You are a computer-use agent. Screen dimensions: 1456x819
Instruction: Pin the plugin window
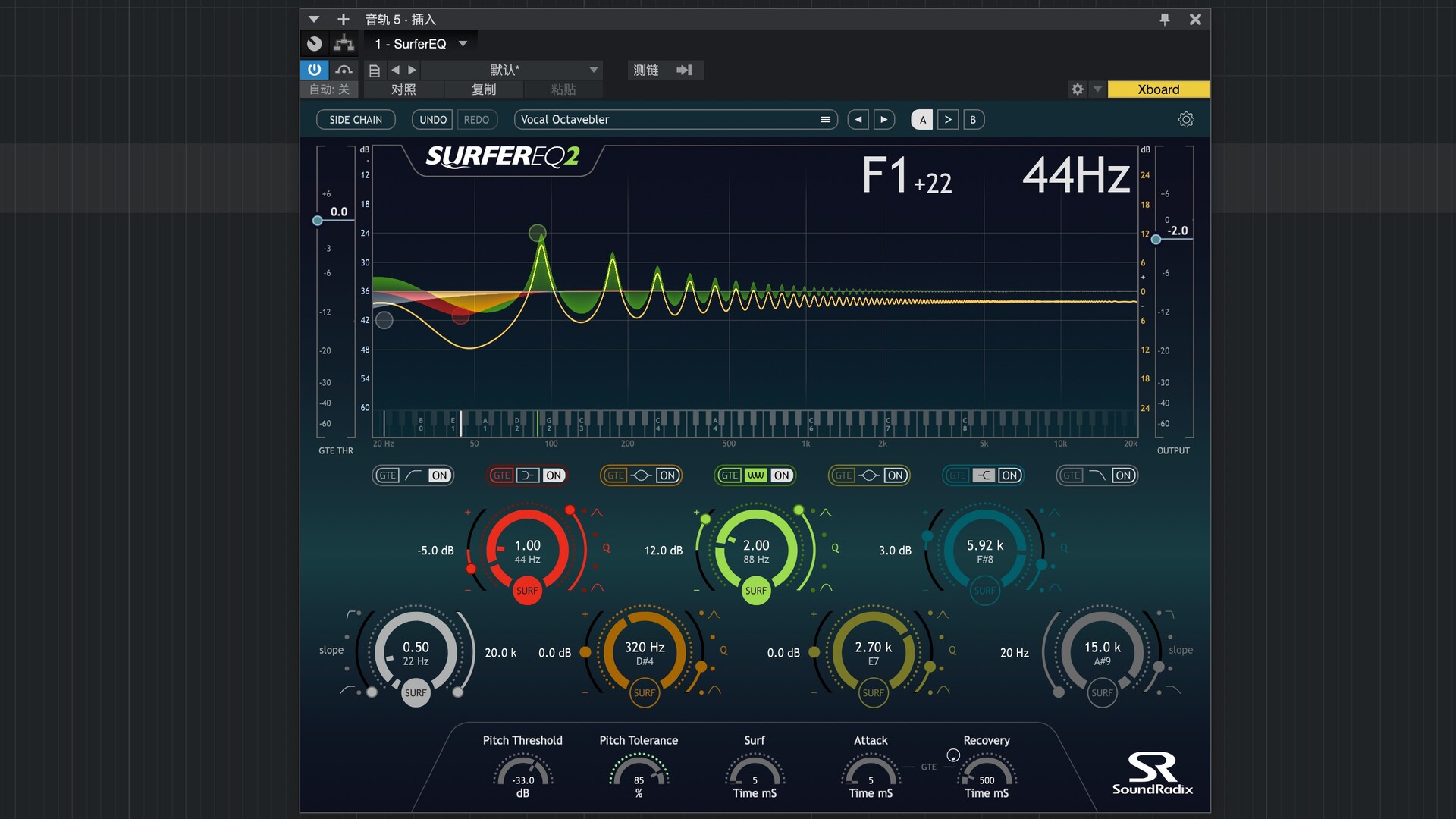tap(1165, 19)
